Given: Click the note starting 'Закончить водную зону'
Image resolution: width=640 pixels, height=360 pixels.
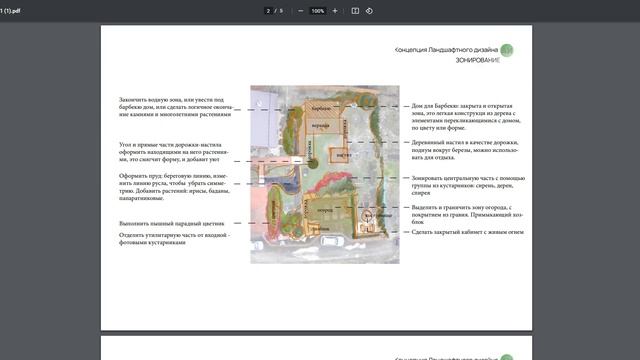Looking at the screenshot, I should (x=176, y=107).
